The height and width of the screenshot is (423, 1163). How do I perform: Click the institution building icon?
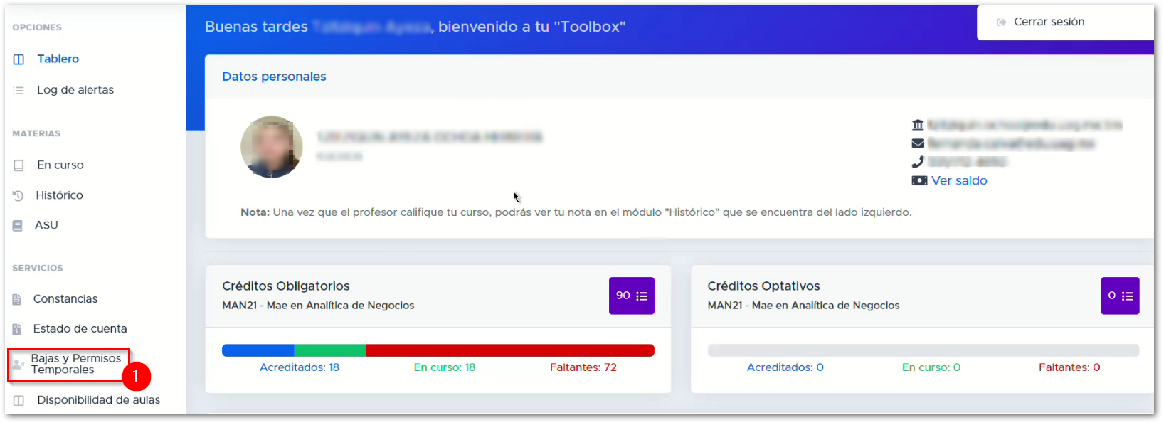[x=917, y=125]
